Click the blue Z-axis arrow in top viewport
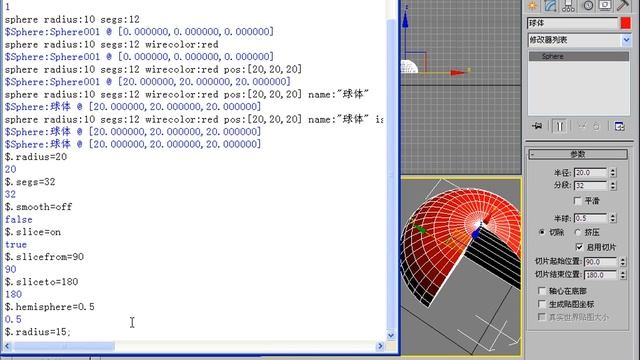 point(405,20)
